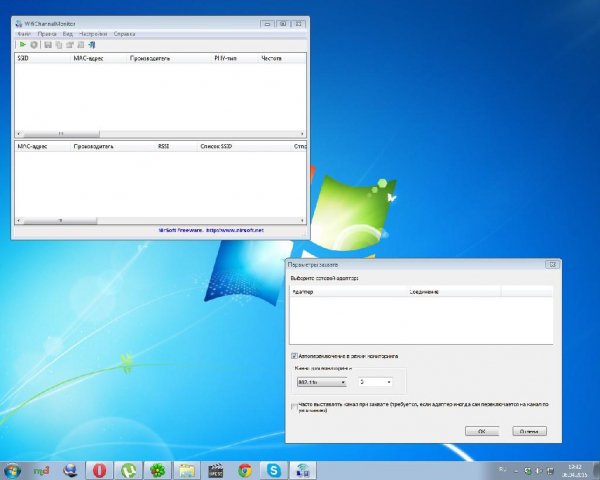Click the Соединение column header in dialog
600x480 pixels.
coord(454,292)
